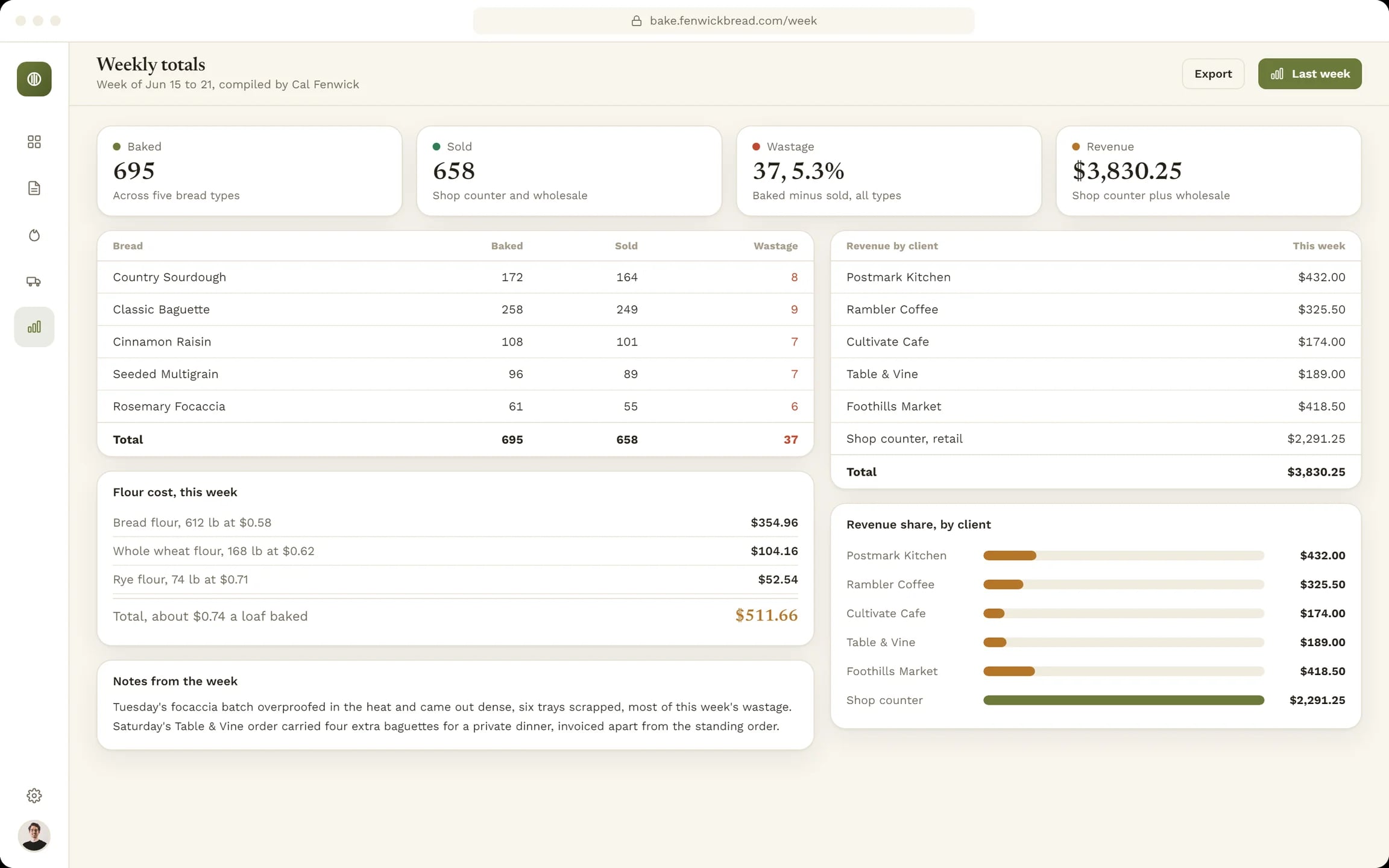Click Rye flour amount $52.54

click(x=778, y=580)
